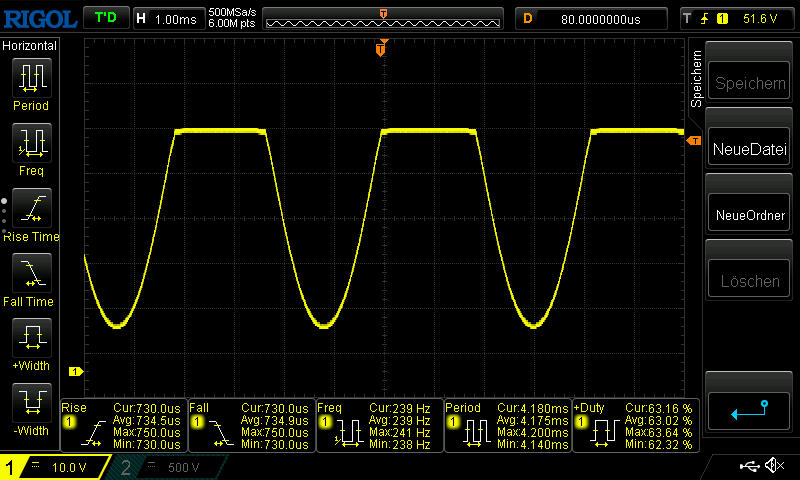
Task: Click the trigger level marker on right edge
Action: point(694,140)
